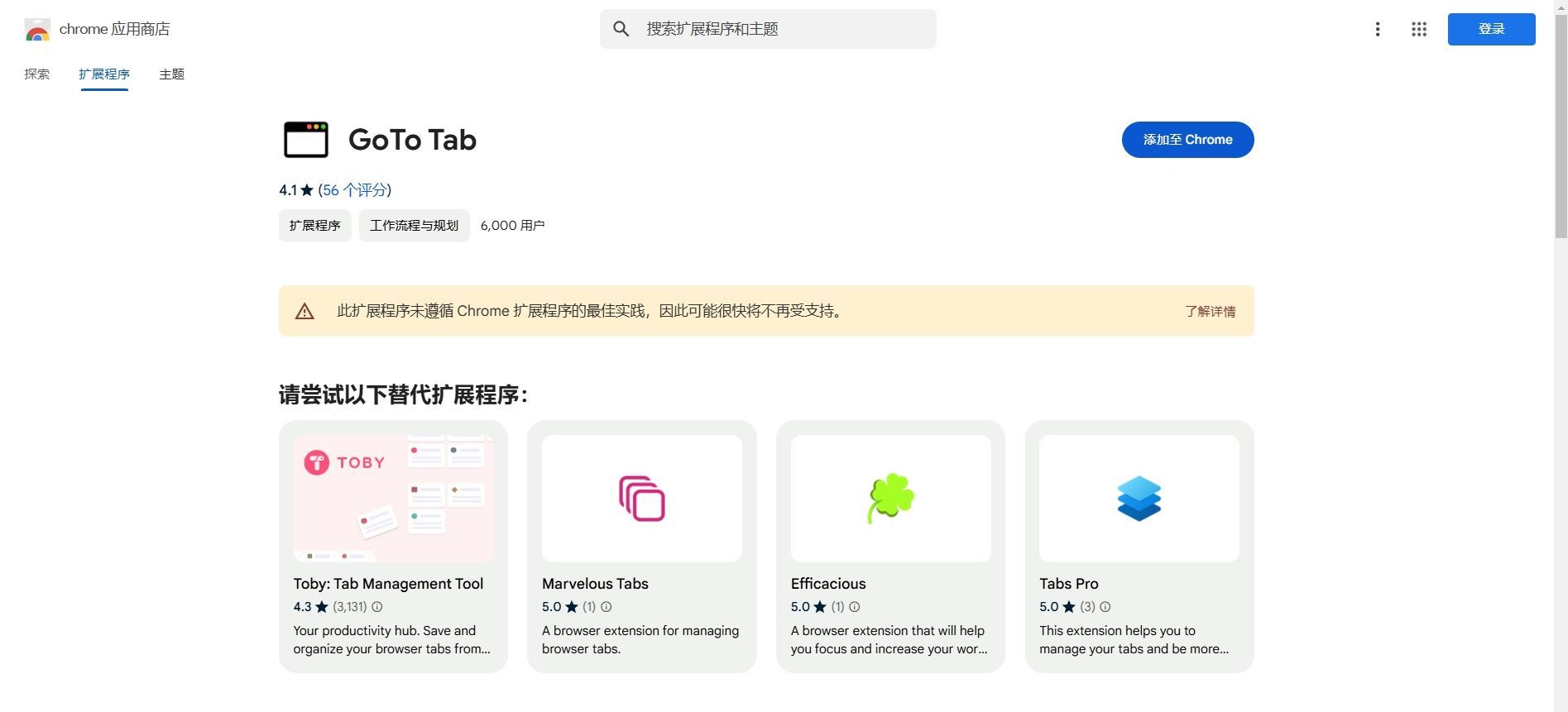The image size is (1568, 712).
Task: Click Efficacious description text
Action: tap(889, 640)
